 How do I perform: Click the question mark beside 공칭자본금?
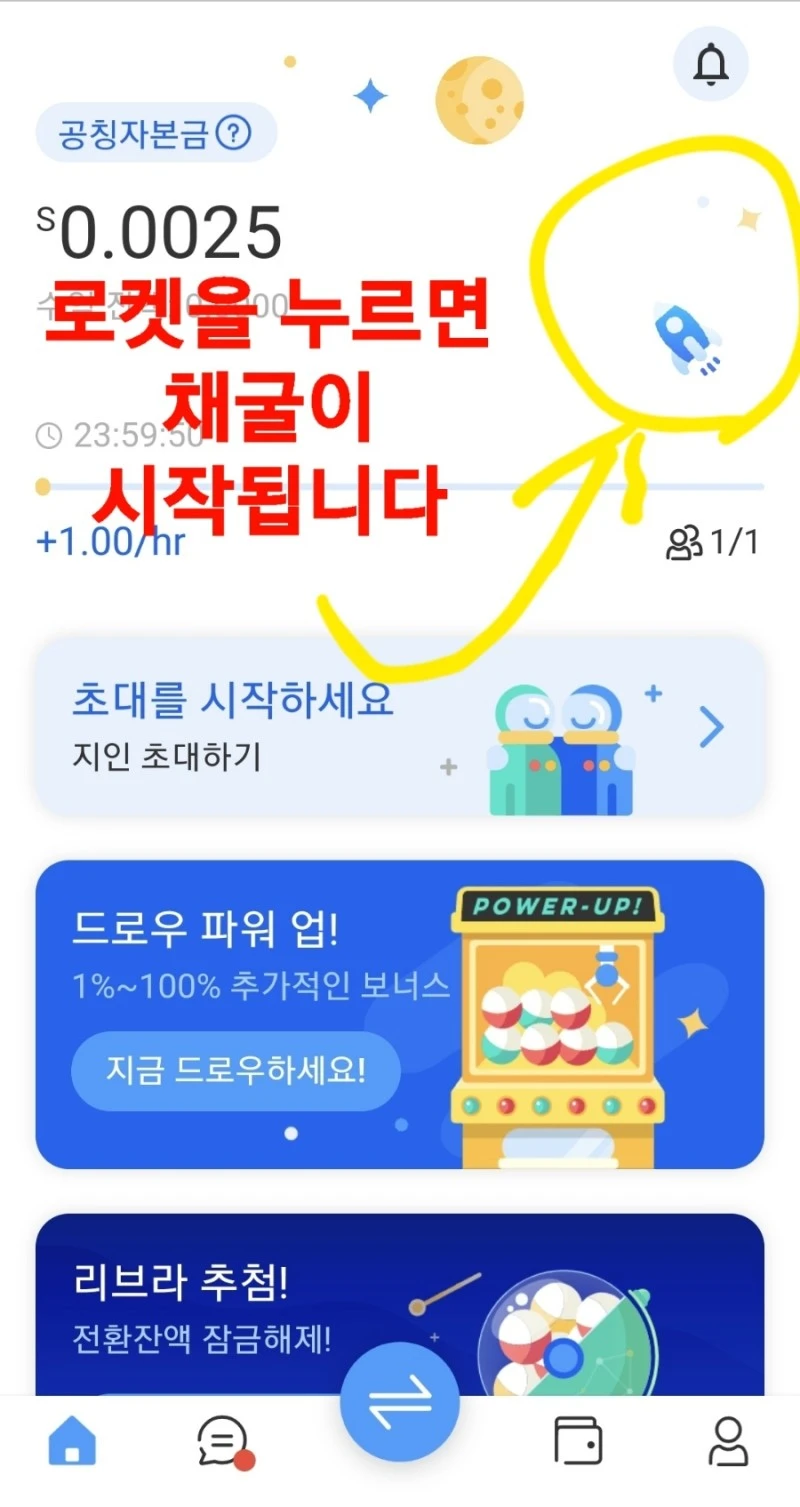(233, 132)
